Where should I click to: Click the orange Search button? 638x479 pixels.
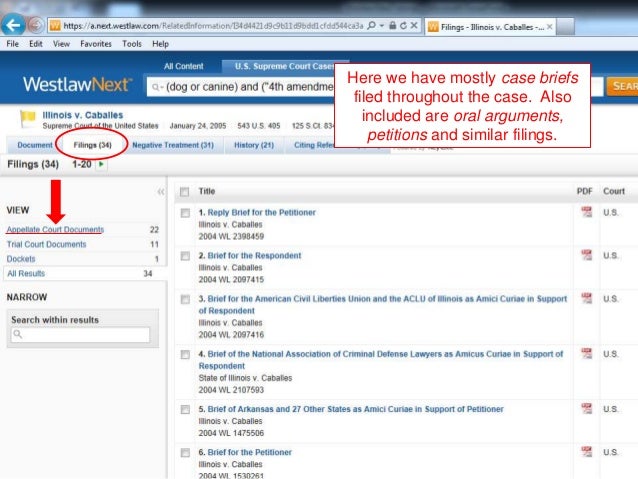(622, 86)
